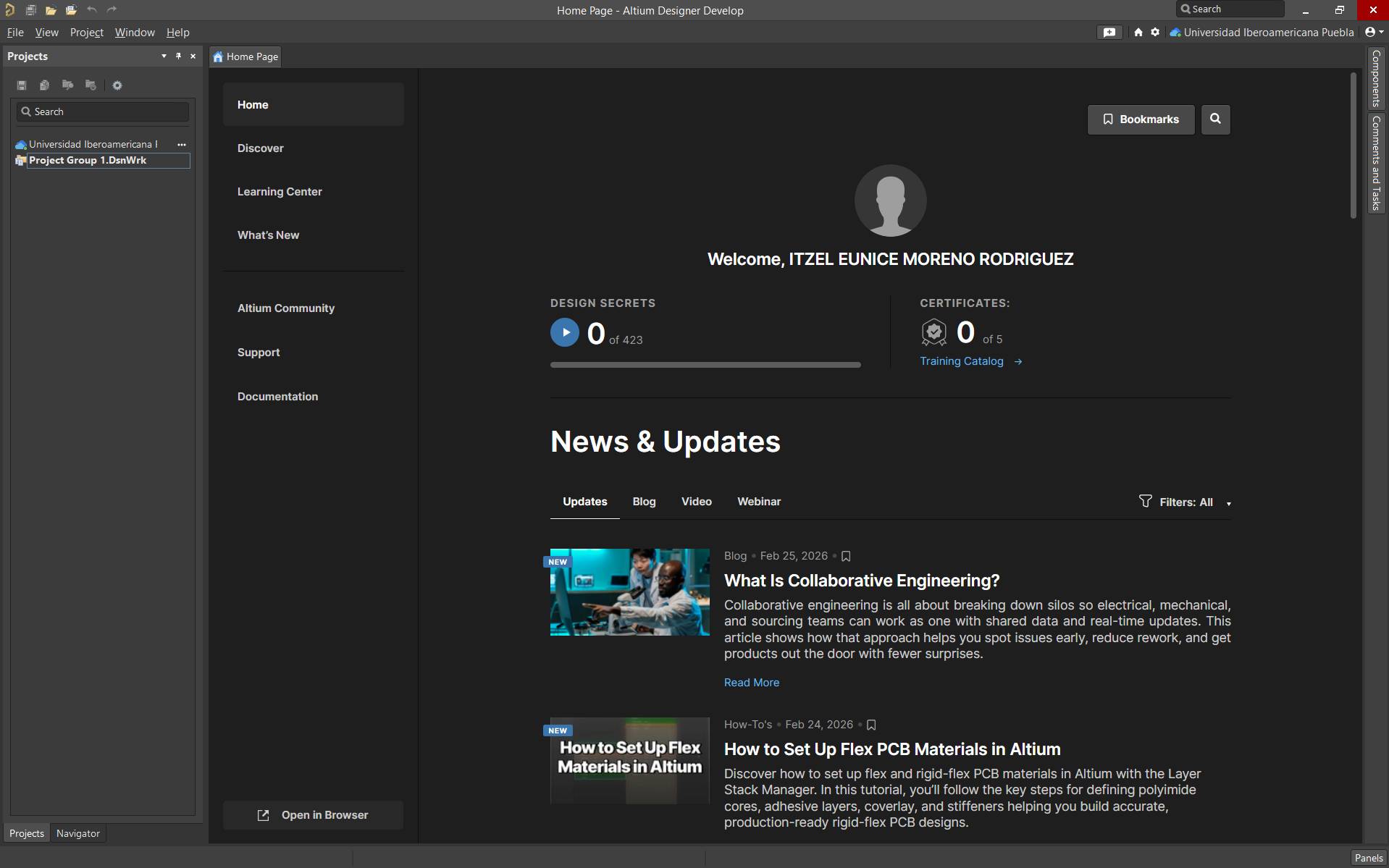The height and width of the screenshot is (868, 1389).
Task: Open the Filters: All dropdown
Action: [x=1186, y=502]
